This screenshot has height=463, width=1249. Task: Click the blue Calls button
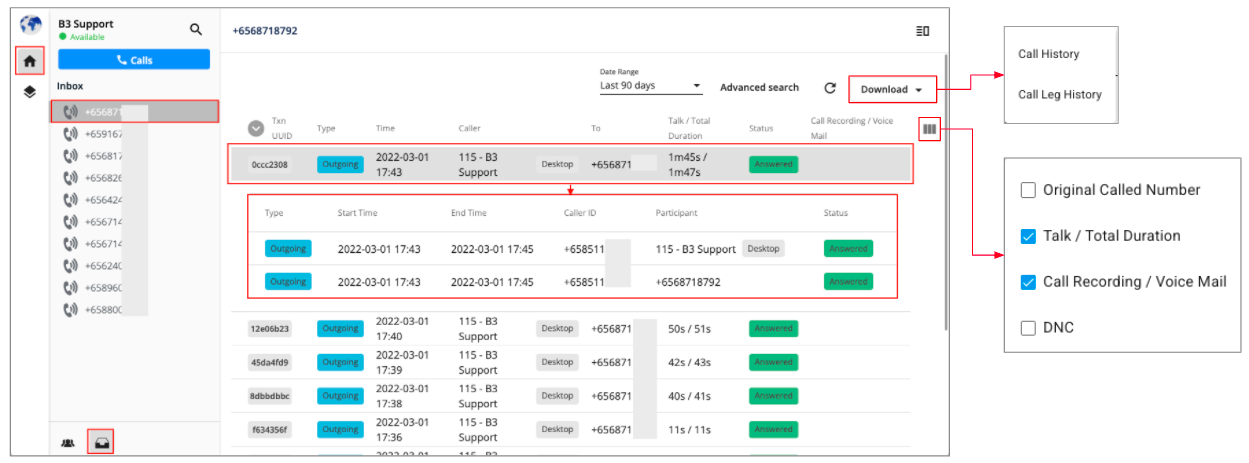pos(134,60)
